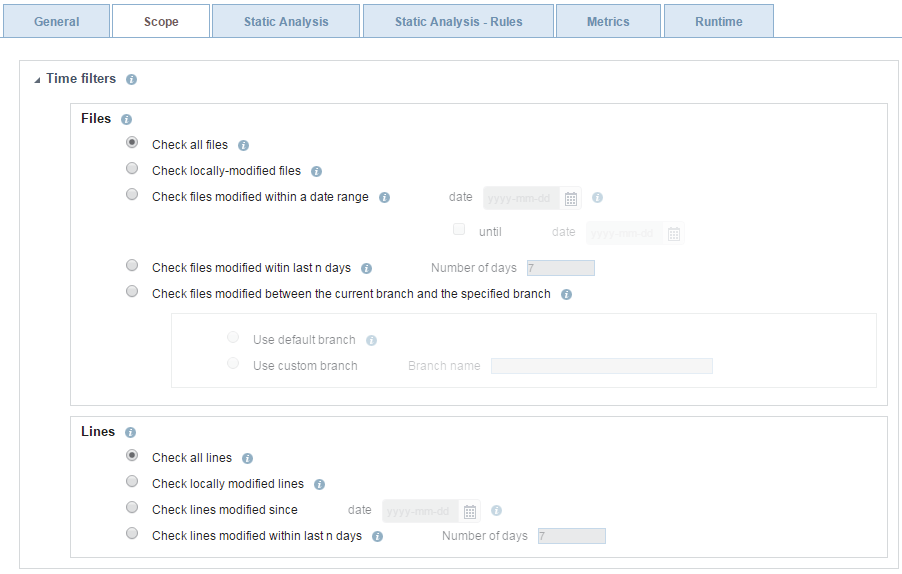
Task: Open the Static Analysis - Rules tab
Action: pos(458,22)
